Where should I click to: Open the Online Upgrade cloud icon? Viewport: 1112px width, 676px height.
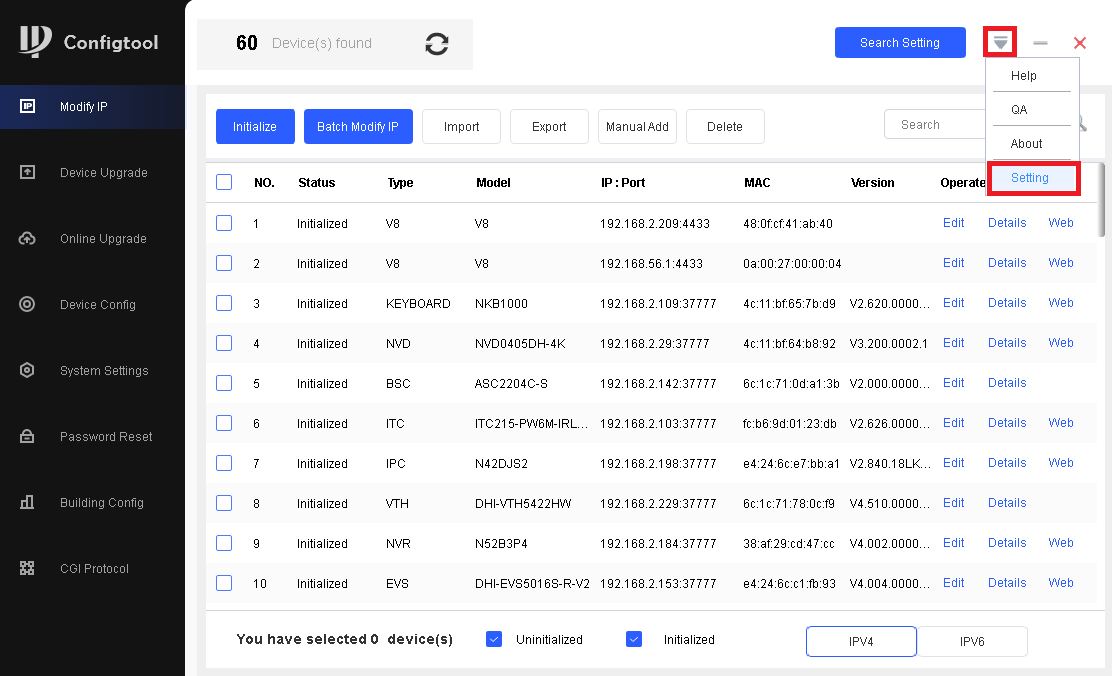click(x=28, y=239)
